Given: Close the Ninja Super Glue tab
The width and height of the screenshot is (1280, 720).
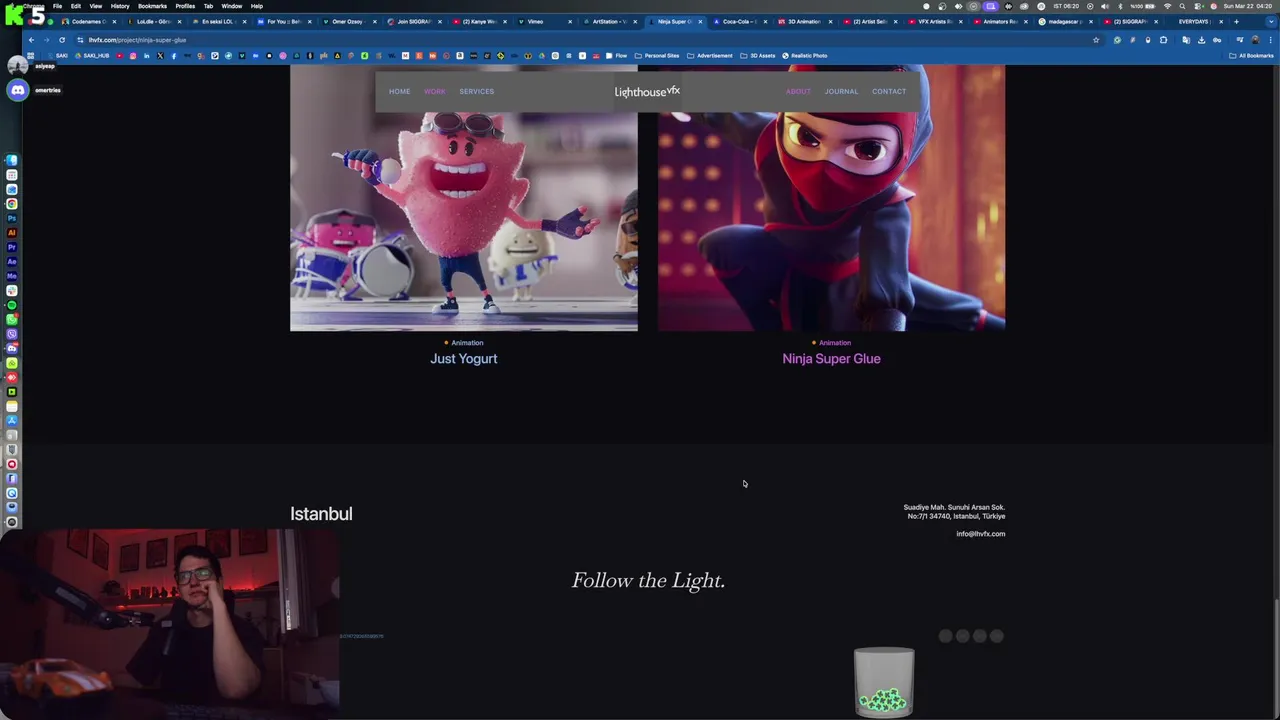Looking at the screenshot, I should pos(700,22).
